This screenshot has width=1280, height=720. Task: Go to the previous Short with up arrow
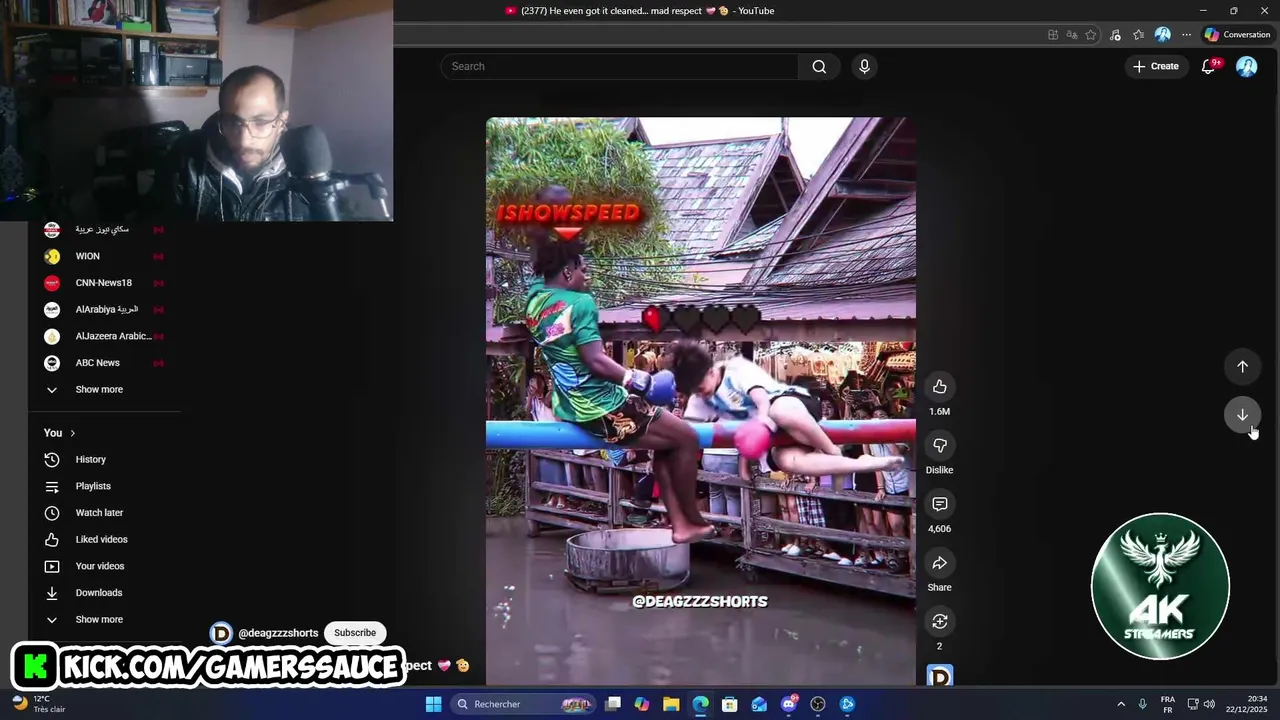point(1242,366)
